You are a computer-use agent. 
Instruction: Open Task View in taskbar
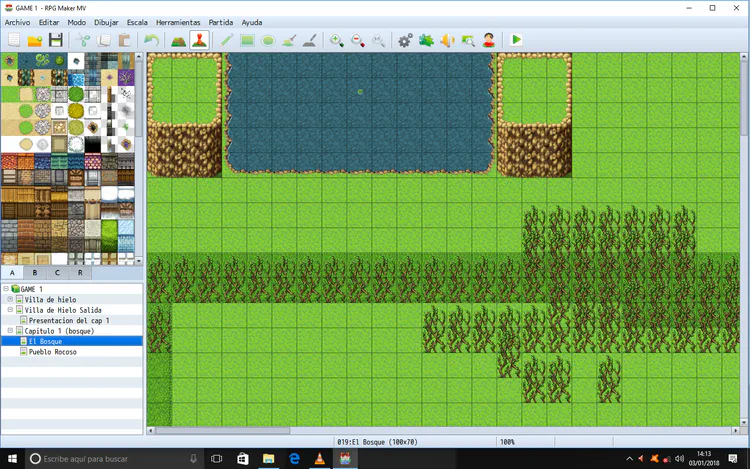(216, 459)
